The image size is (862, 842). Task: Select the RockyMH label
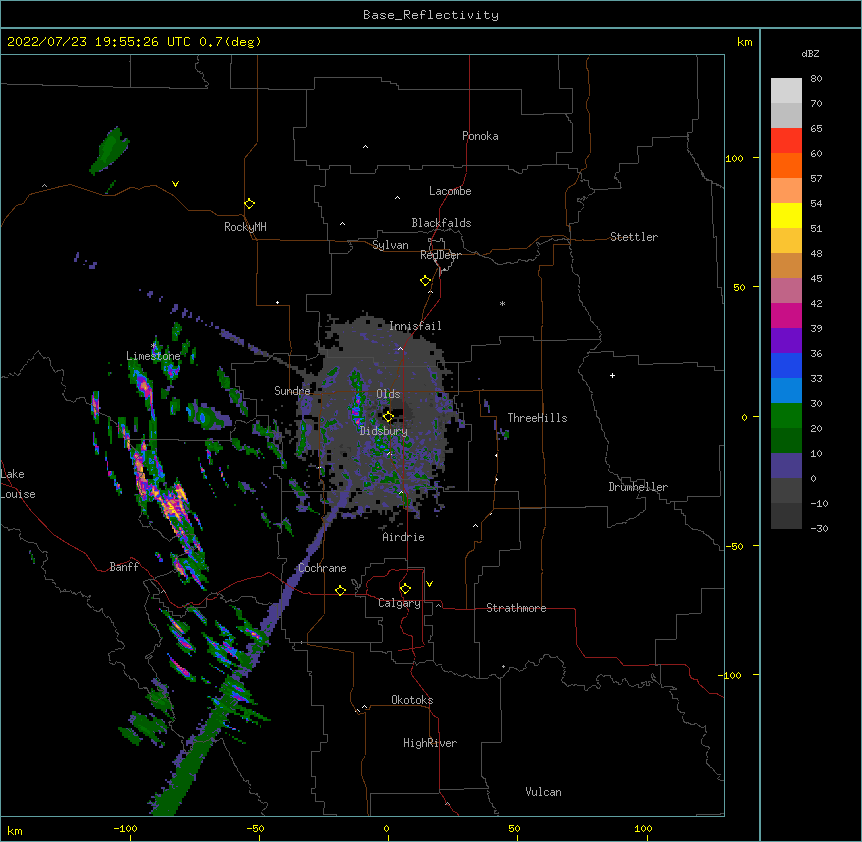(x=245, y=227)
